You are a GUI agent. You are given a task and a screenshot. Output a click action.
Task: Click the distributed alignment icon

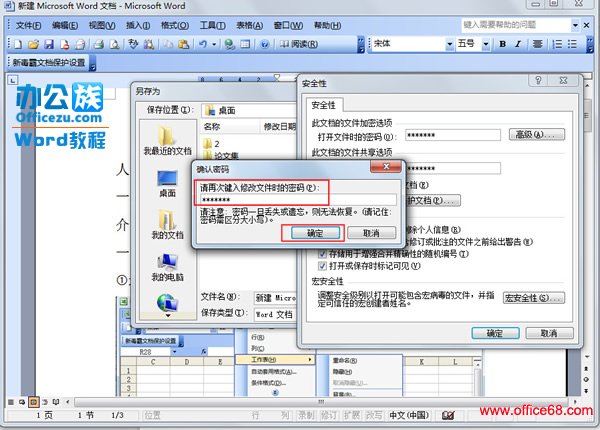(x=538, y=44)
